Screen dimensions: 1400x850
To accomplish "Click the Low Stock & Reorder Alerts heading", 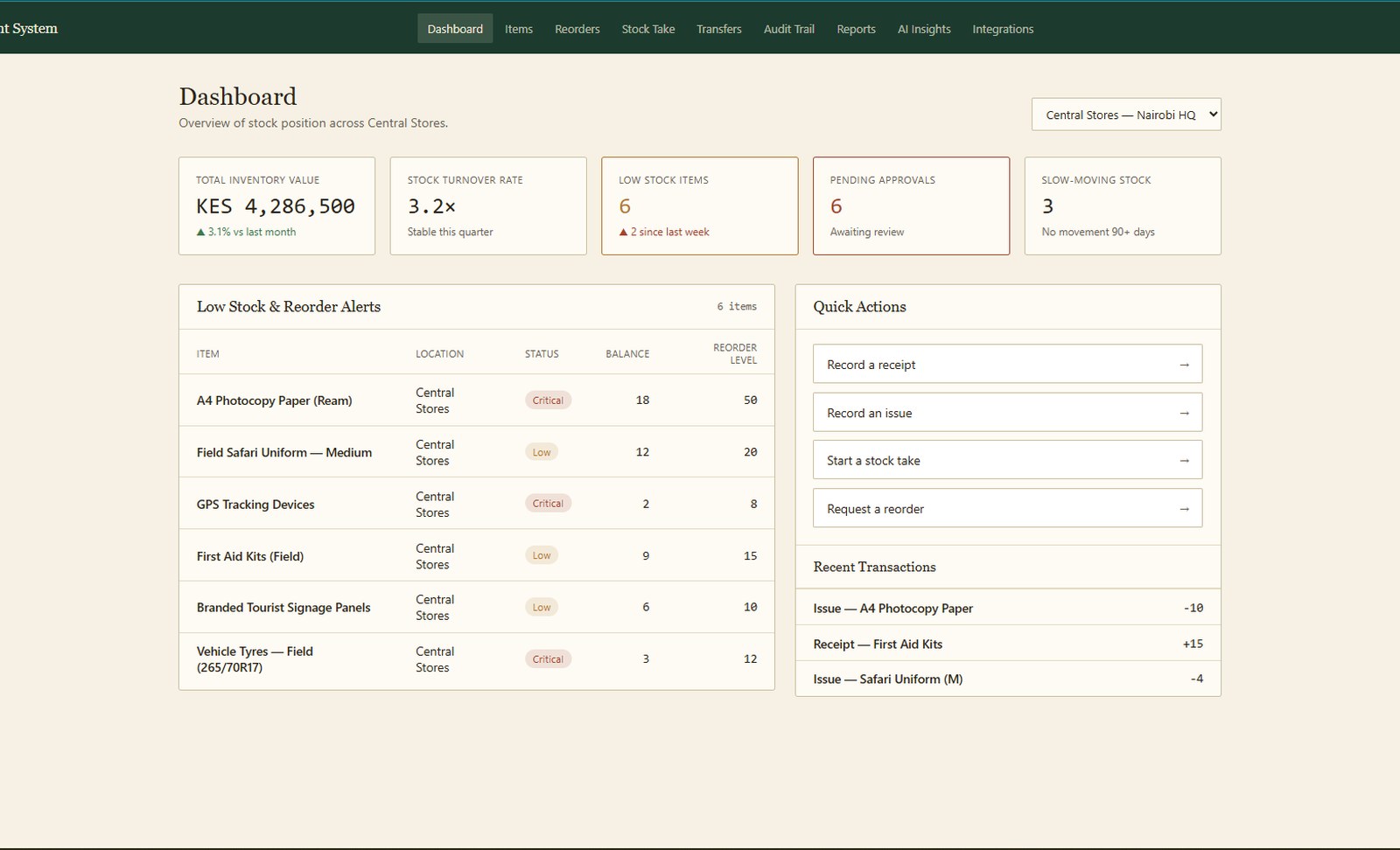I will (x=289, y=307).
